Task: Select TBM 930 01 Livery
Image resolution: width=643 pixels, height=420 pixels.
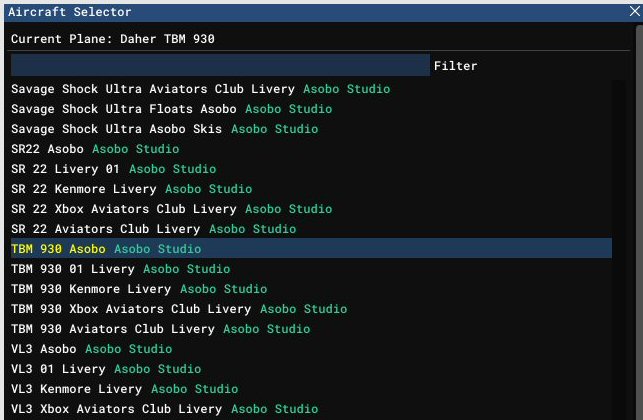Action: pyautogui.click(x=311, y=269)
